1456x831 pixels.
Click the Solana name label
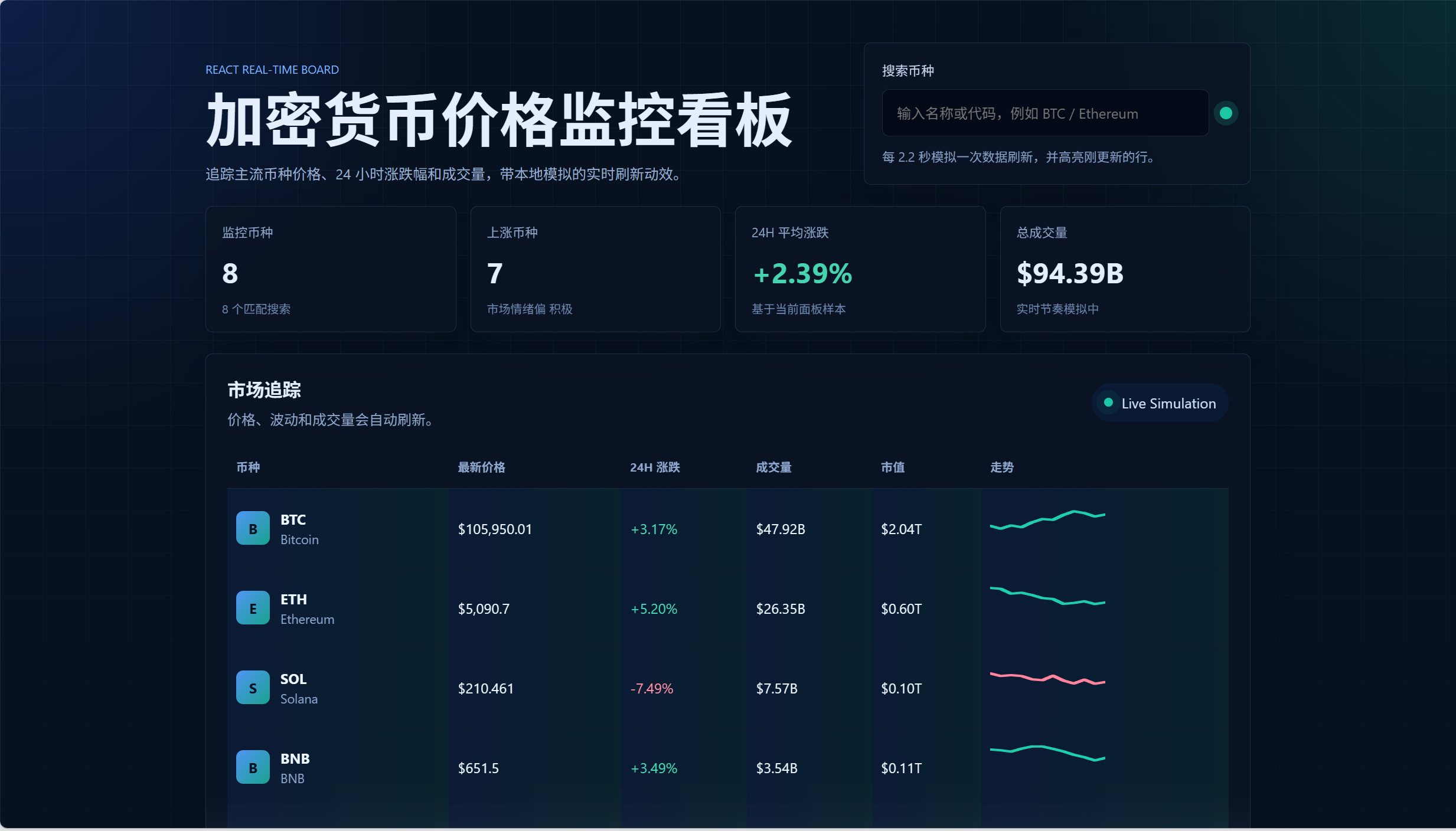tap(299, 699)
